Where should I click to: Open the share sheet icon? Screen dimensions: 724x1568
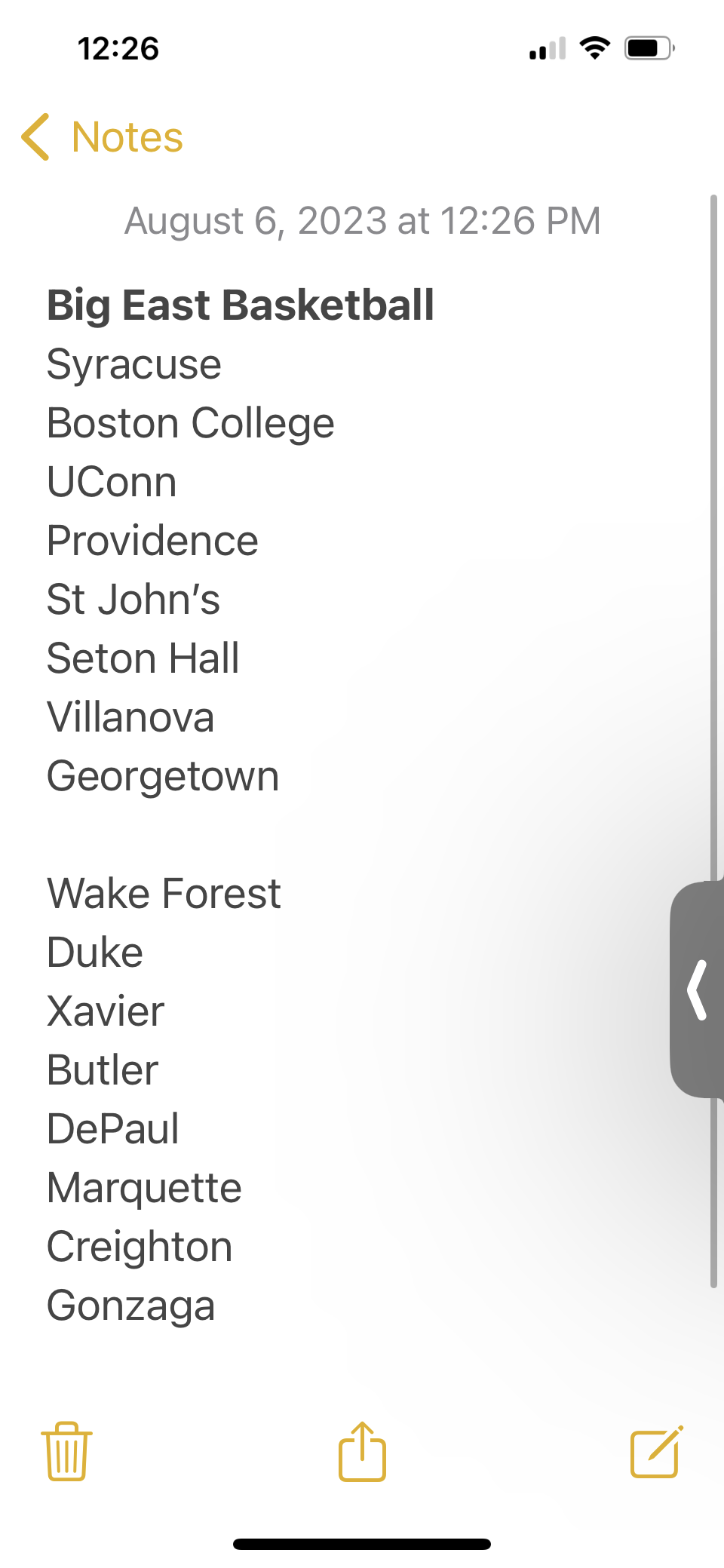coord(362,1451)
